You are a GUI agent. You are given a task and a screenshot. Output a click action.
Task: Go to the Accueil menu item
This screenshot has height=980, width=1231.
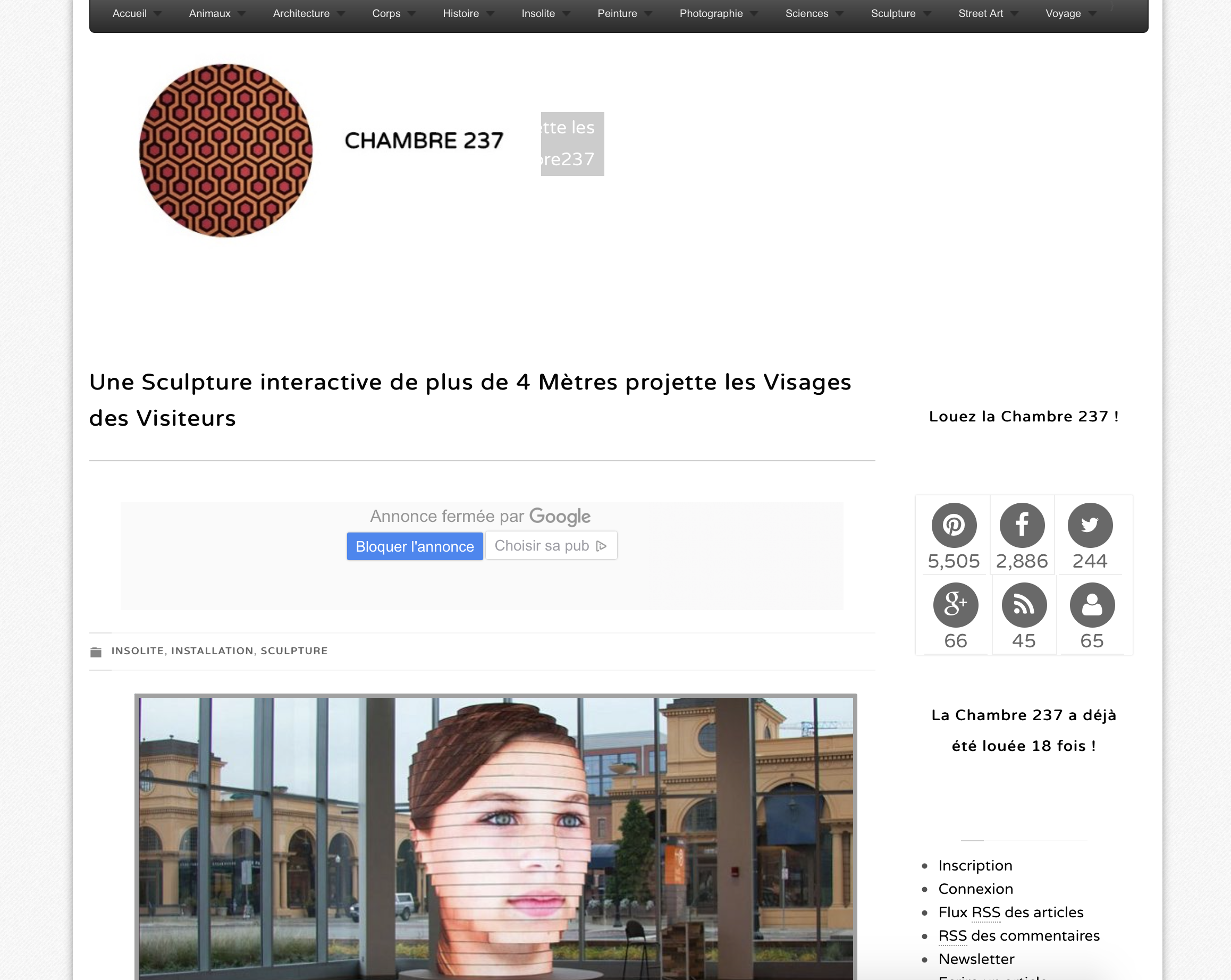point(130,13)
